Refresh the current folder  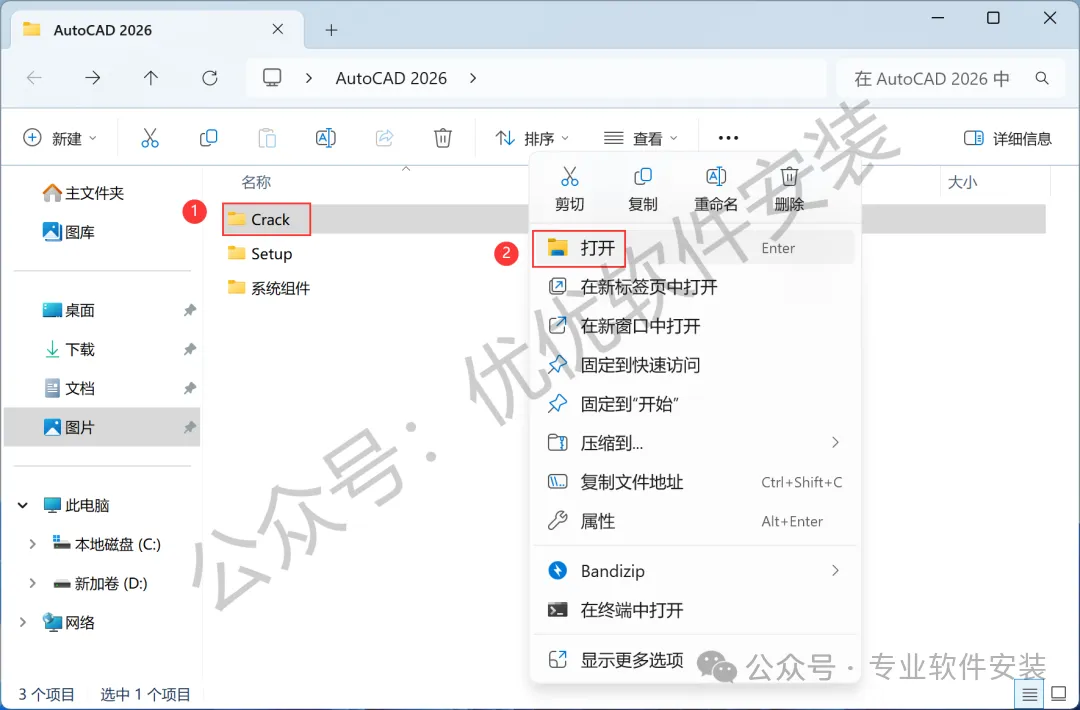[x=209, y=78]
